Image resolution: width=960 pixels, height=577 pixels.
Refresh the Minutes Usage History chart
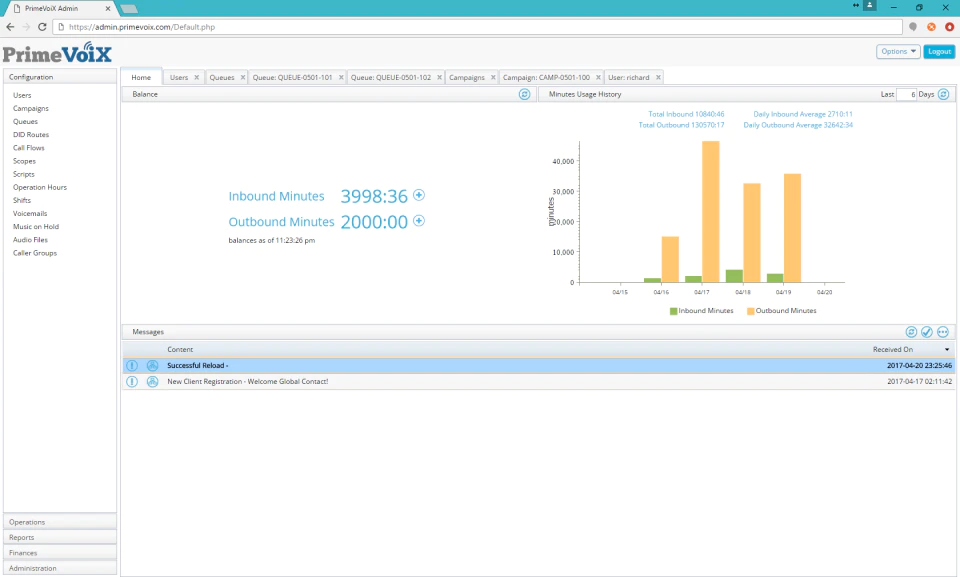(x=943, y=94)
